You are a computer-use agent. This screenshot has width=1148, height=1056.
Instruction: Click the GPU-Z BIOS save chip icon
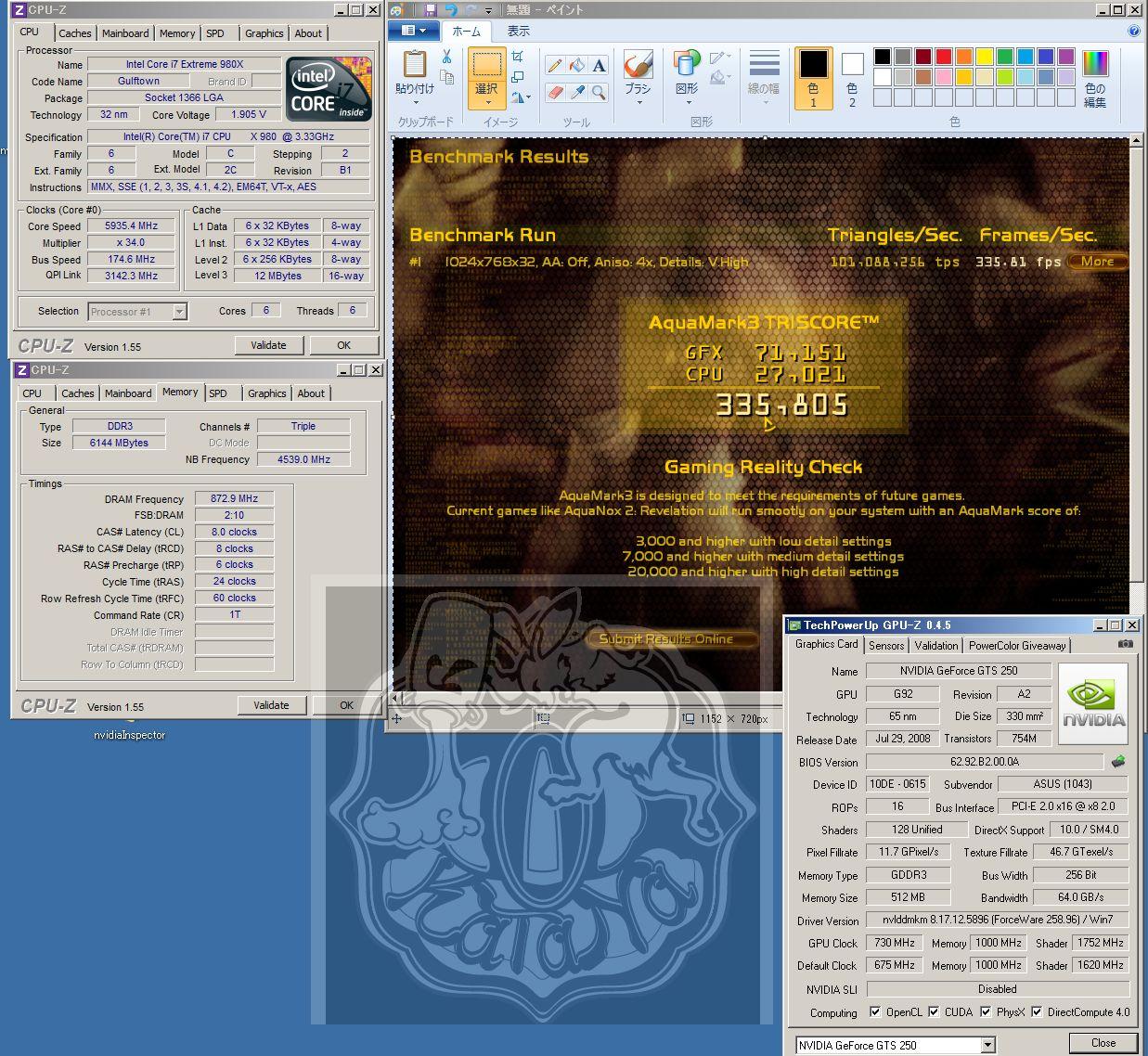click(x=1119, y=762)
